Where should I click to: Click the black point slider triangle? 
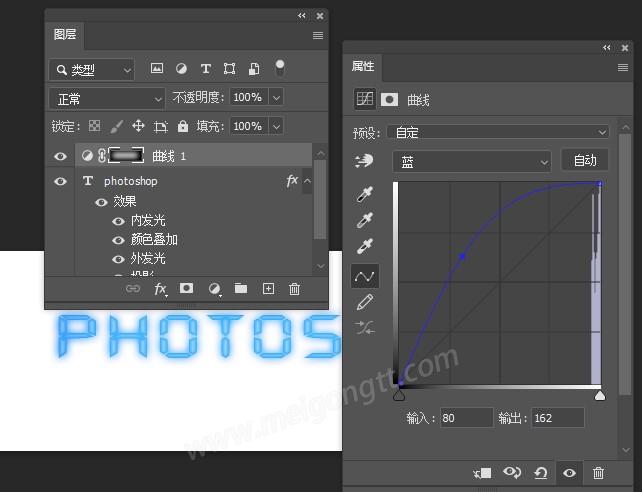pos(399,395)
